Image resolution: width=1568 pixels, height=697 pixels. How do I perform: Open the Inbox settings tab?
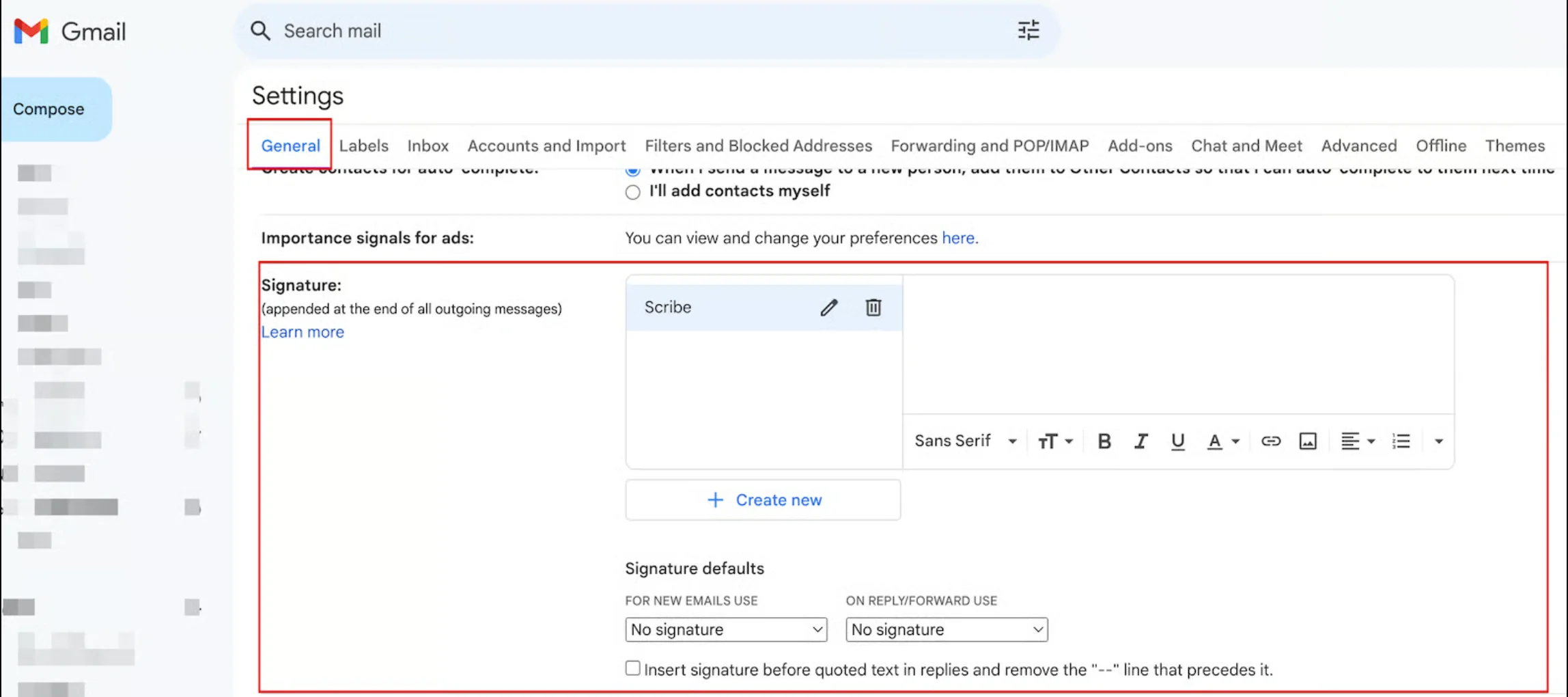(x=428, y=146)
